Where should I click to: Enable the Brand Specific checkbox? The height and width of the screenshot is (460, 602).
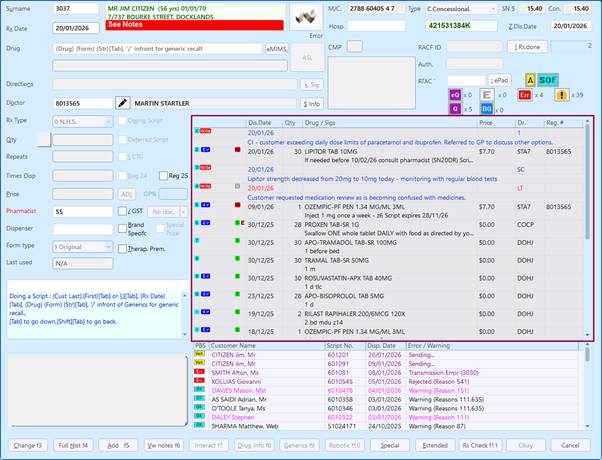click(x=122, y=226)
